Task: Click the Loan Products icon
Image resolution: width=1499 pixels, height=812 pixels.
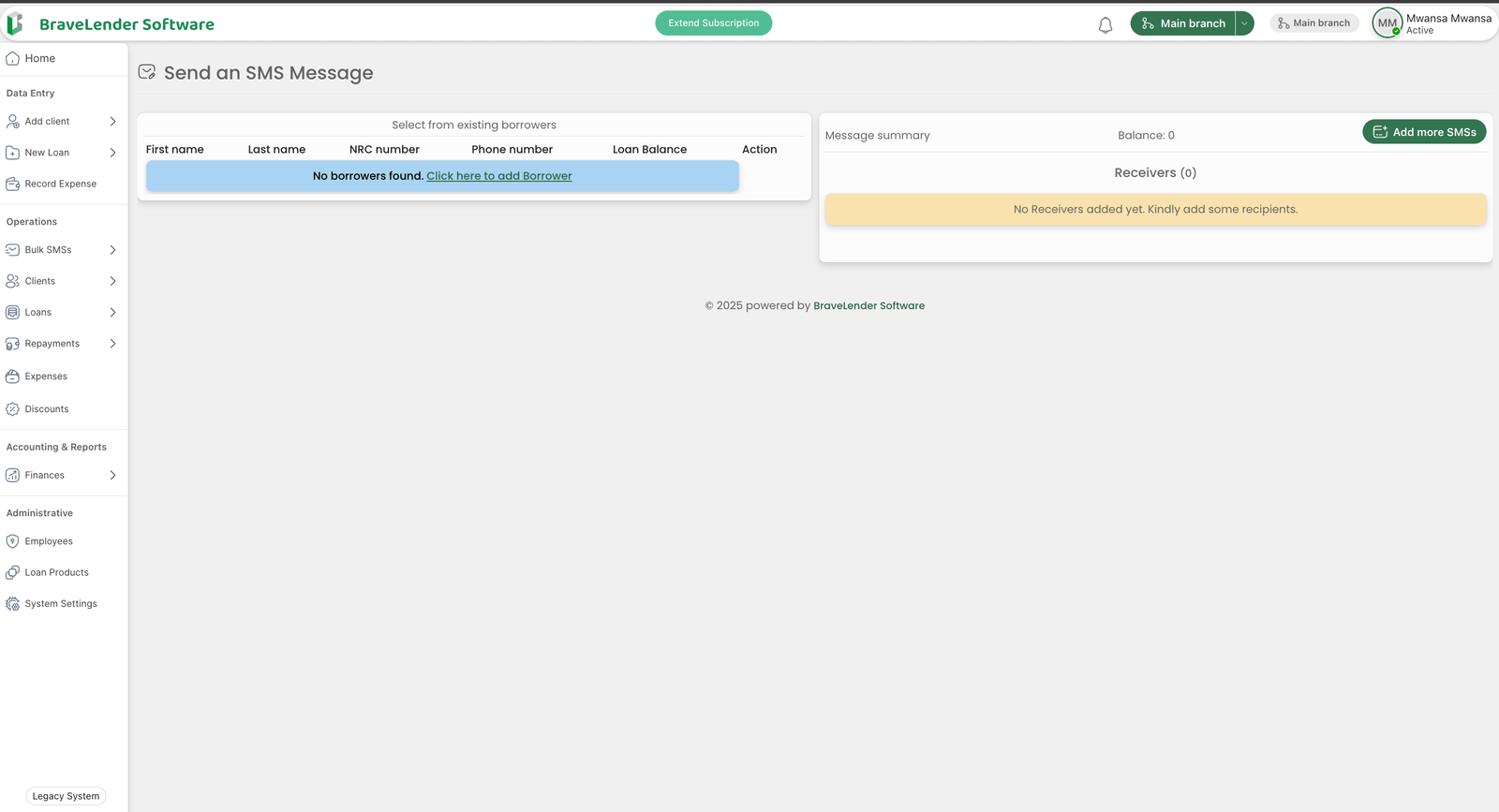Action: [x=13, y=572]
